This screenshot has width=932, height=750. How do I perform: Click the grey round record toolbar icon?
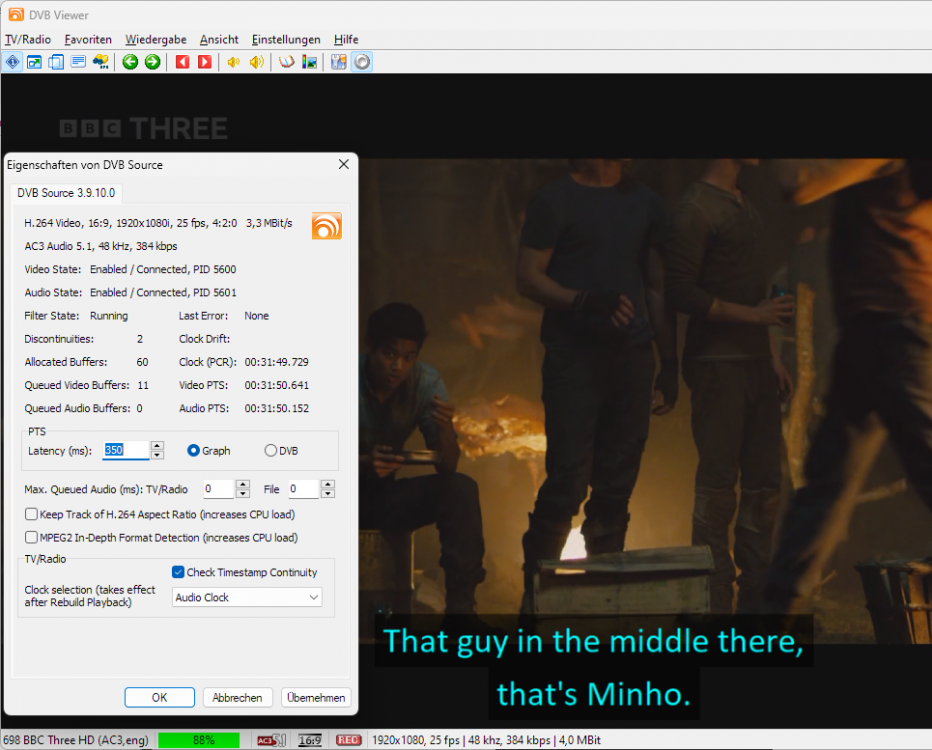(362, 62)
